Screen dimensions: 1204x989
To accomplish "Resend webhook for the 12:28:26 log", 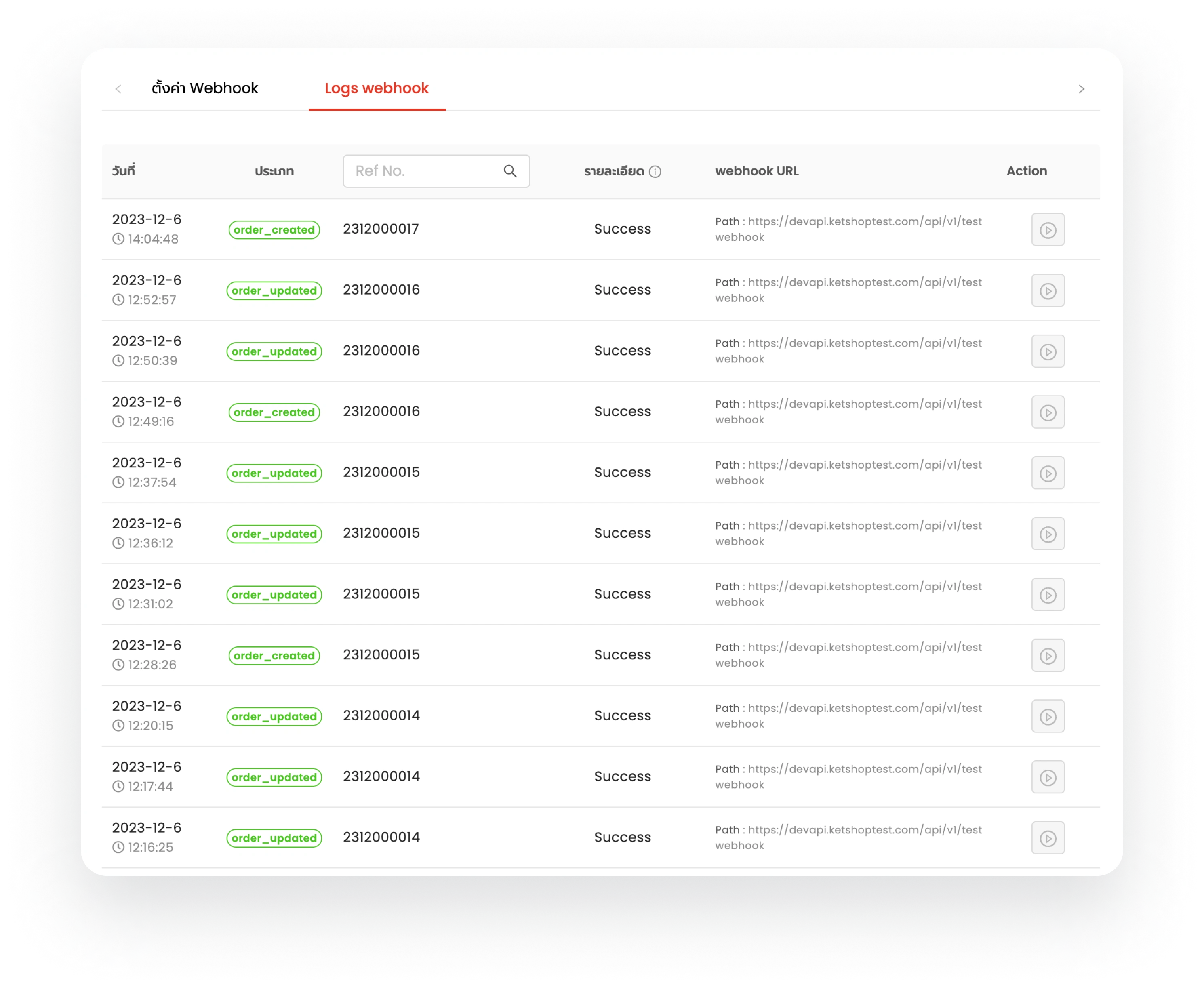I will (x=1047, y=656).
